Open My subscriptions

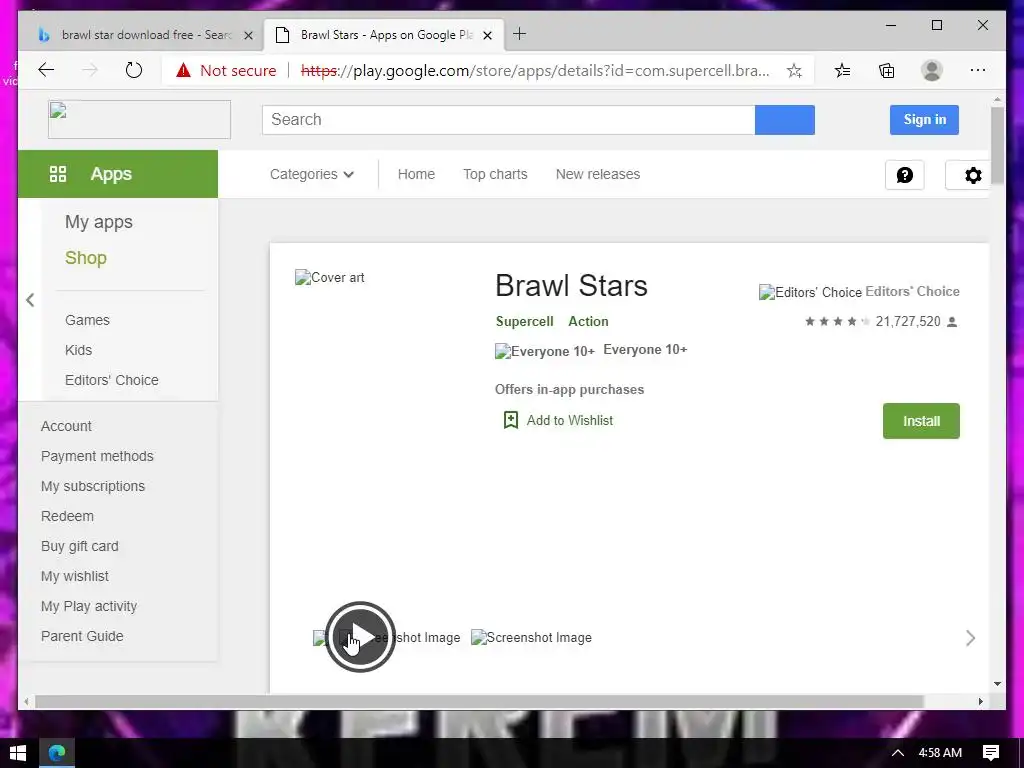tap(93, 486)
